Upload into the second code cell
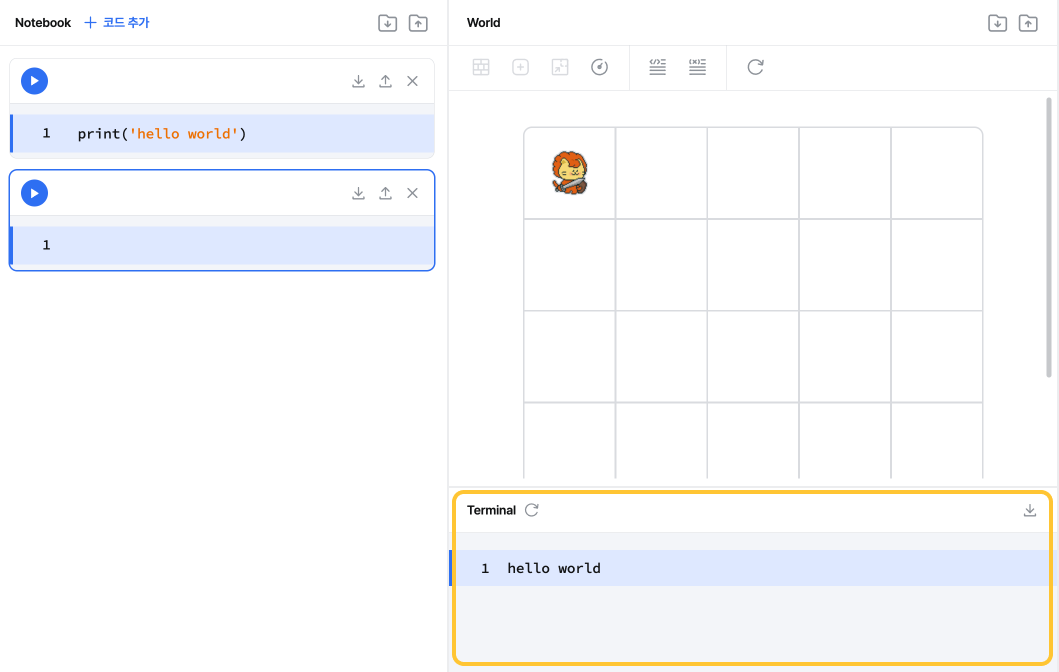This screenshot has width=1059, height=672. click(x=385, y=193)
